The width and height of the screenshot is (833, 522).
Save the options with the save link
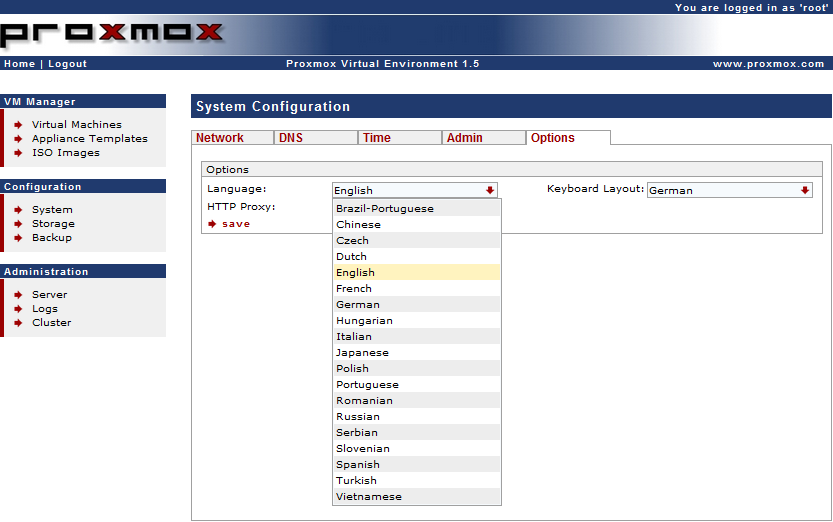[236, 224]
